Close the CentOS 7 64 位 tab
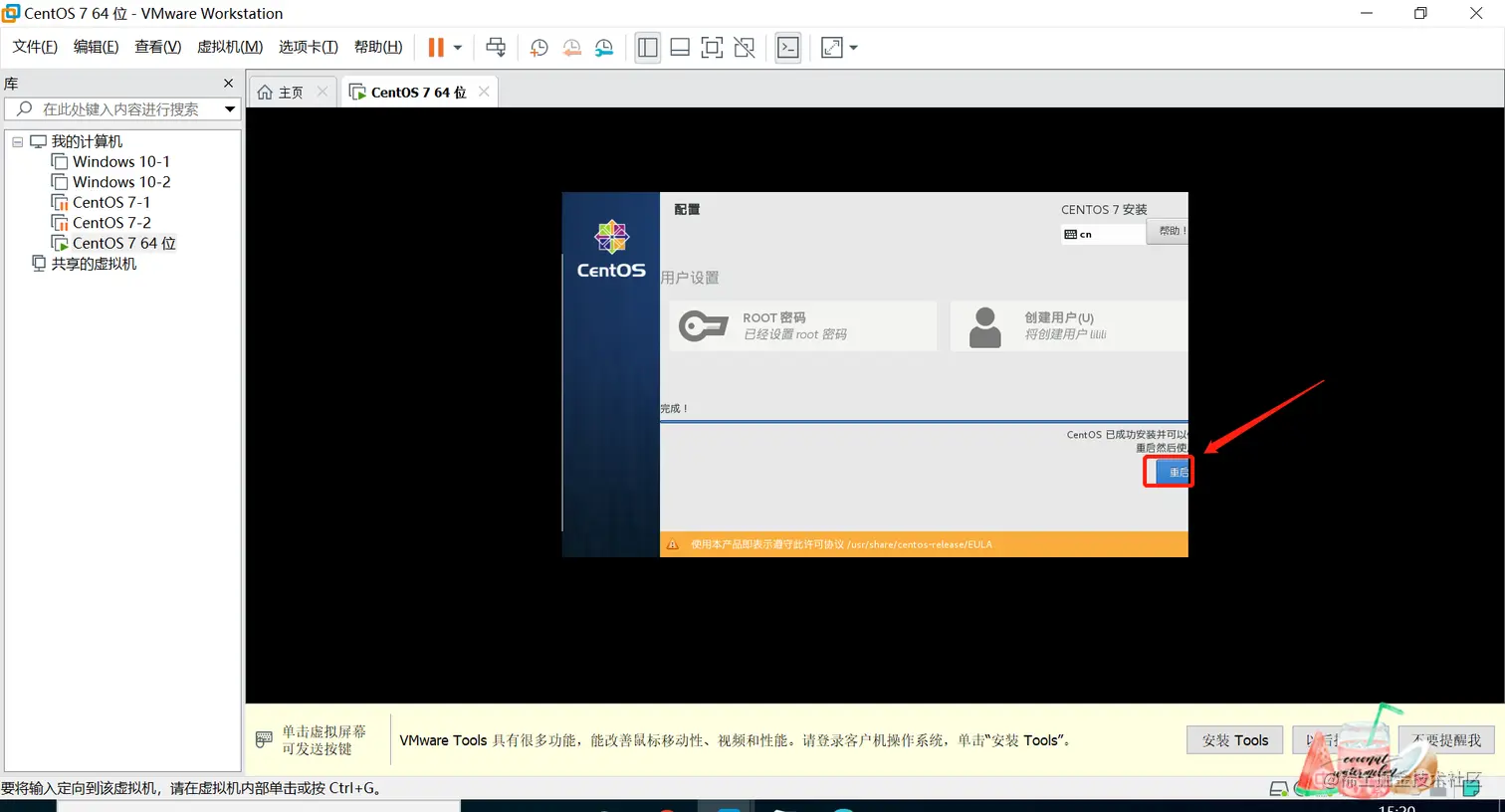 click(x=484, y=92)
